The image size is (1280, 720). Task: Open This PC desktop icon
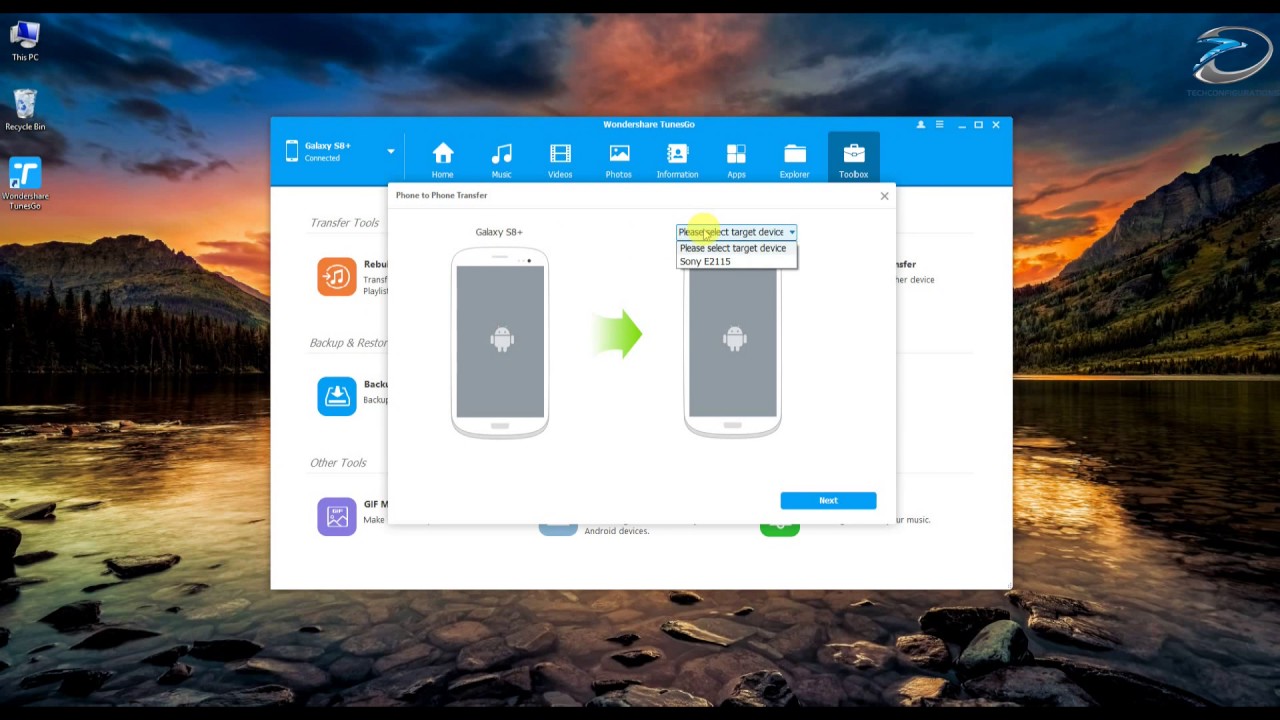tap(25, 41)
